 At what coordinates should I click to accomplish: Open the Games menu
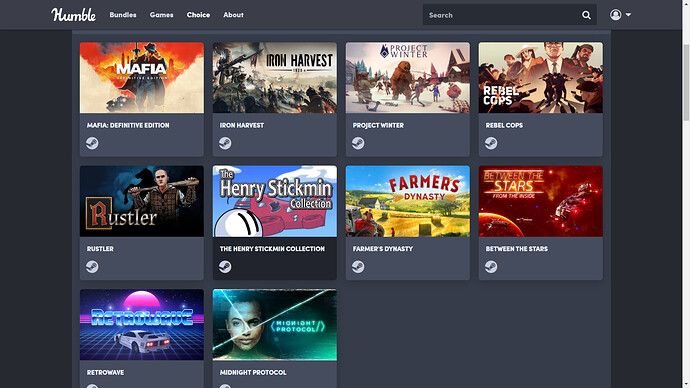161,15
